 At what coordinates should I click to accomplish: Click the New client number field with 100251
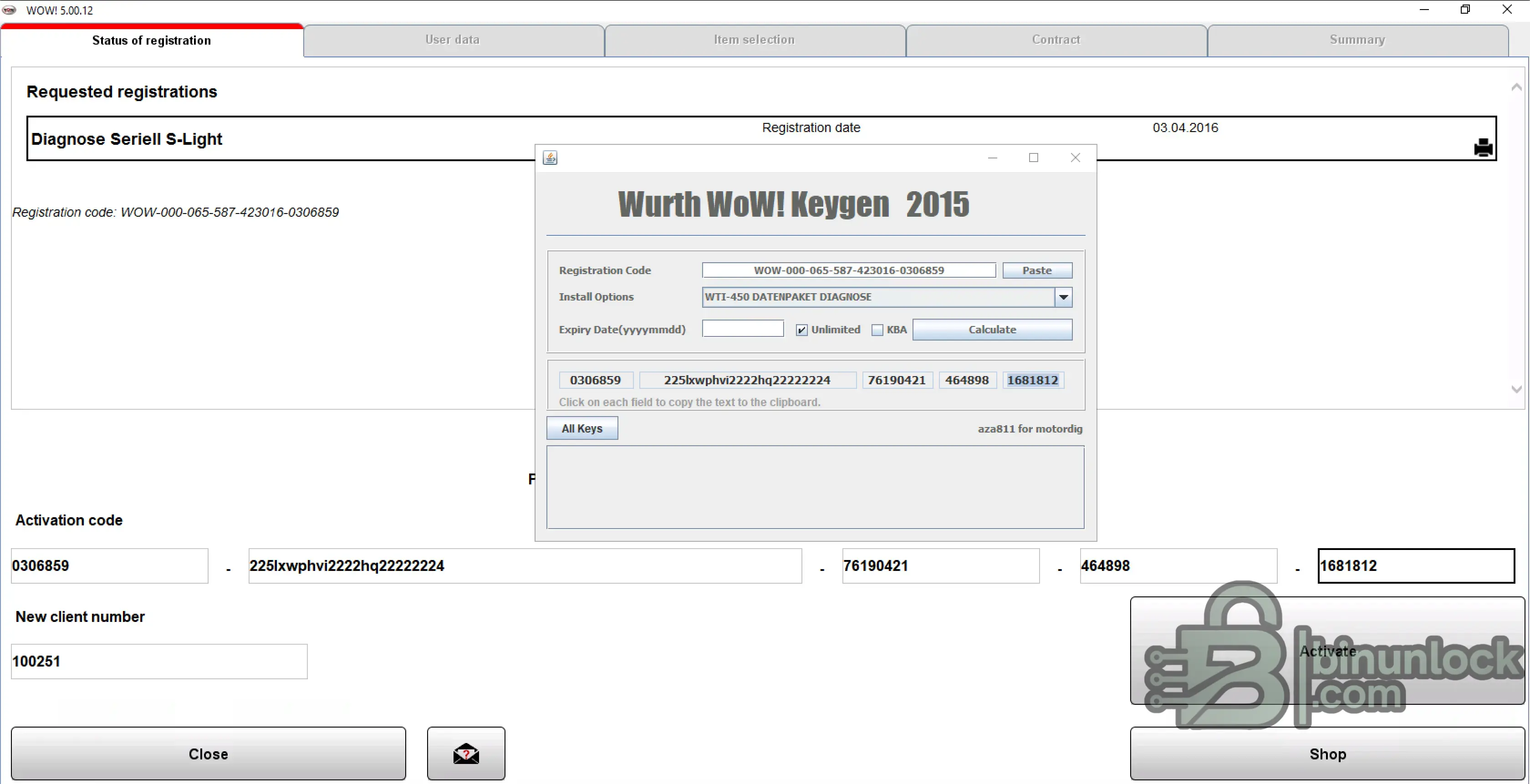(159, 662)
